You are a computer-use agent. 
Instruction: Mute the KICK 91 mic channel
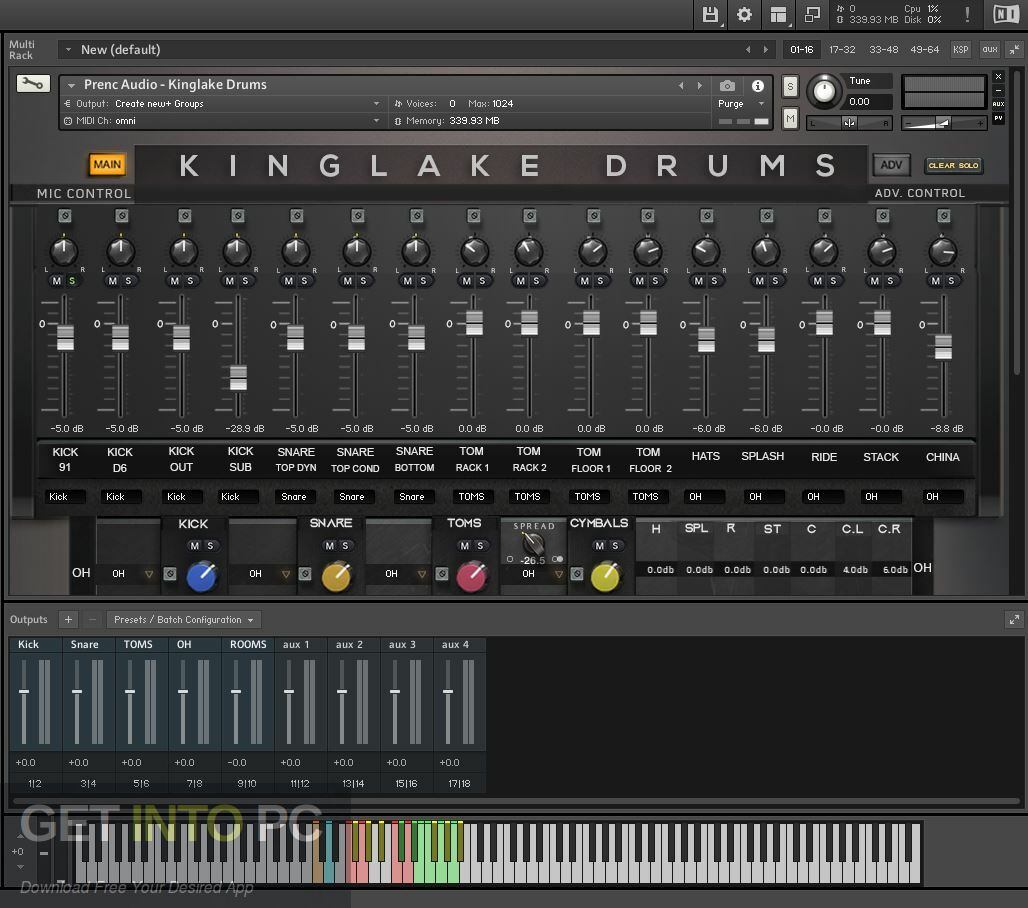pos(56,281)
